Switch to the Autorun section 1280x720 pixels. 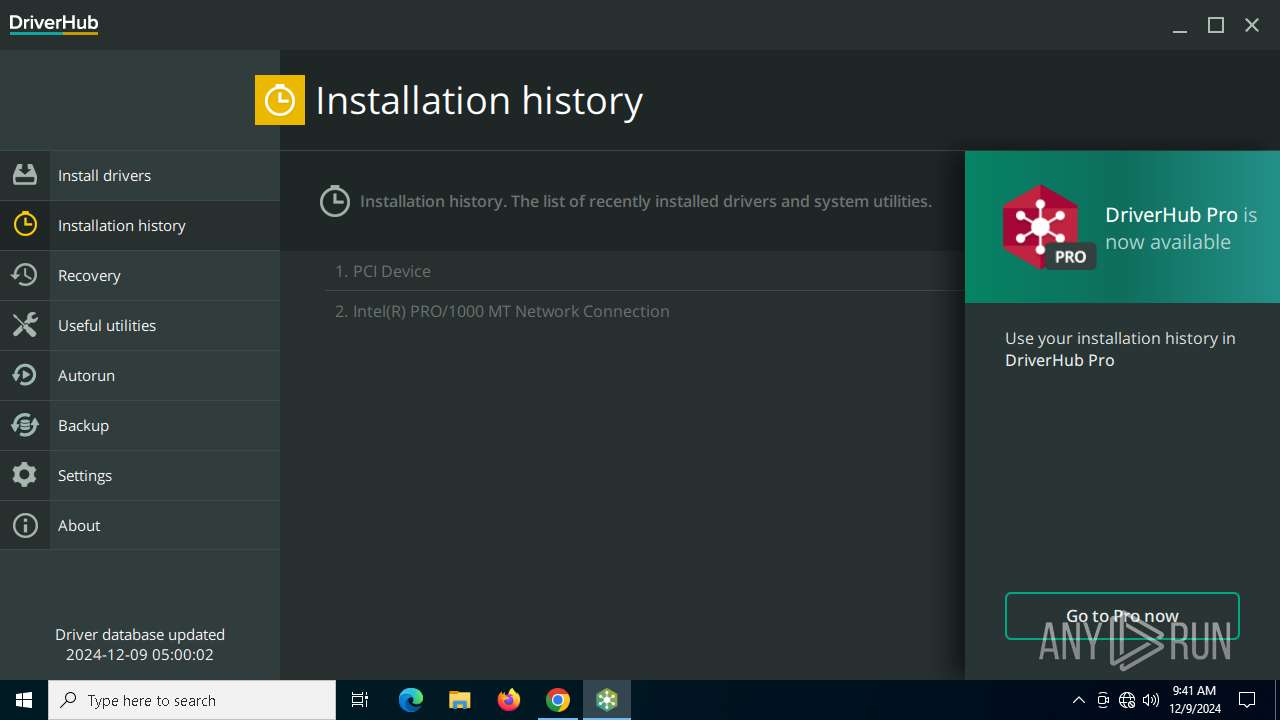point(140,375)
